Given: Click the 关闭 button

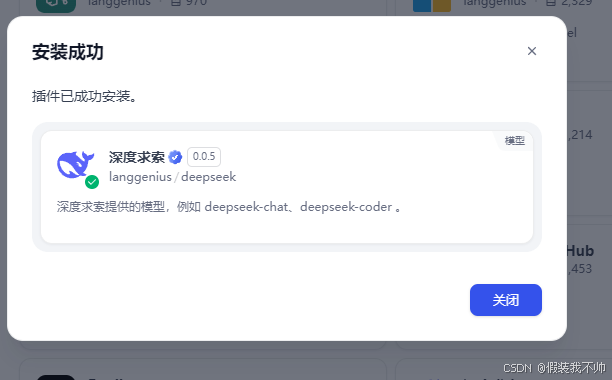Looking at the screenshot, I should coord(505,300).
